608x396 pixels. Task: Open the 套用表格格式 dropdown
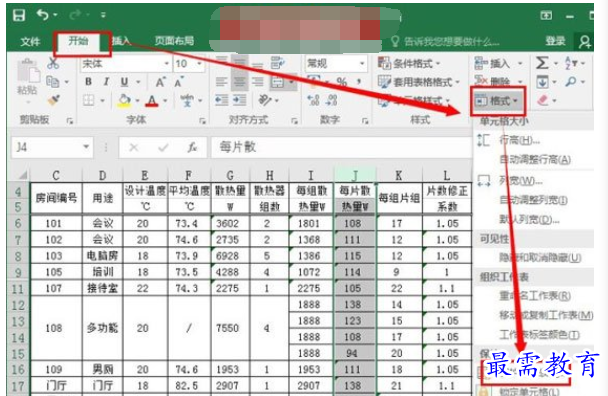click(419, 82)
